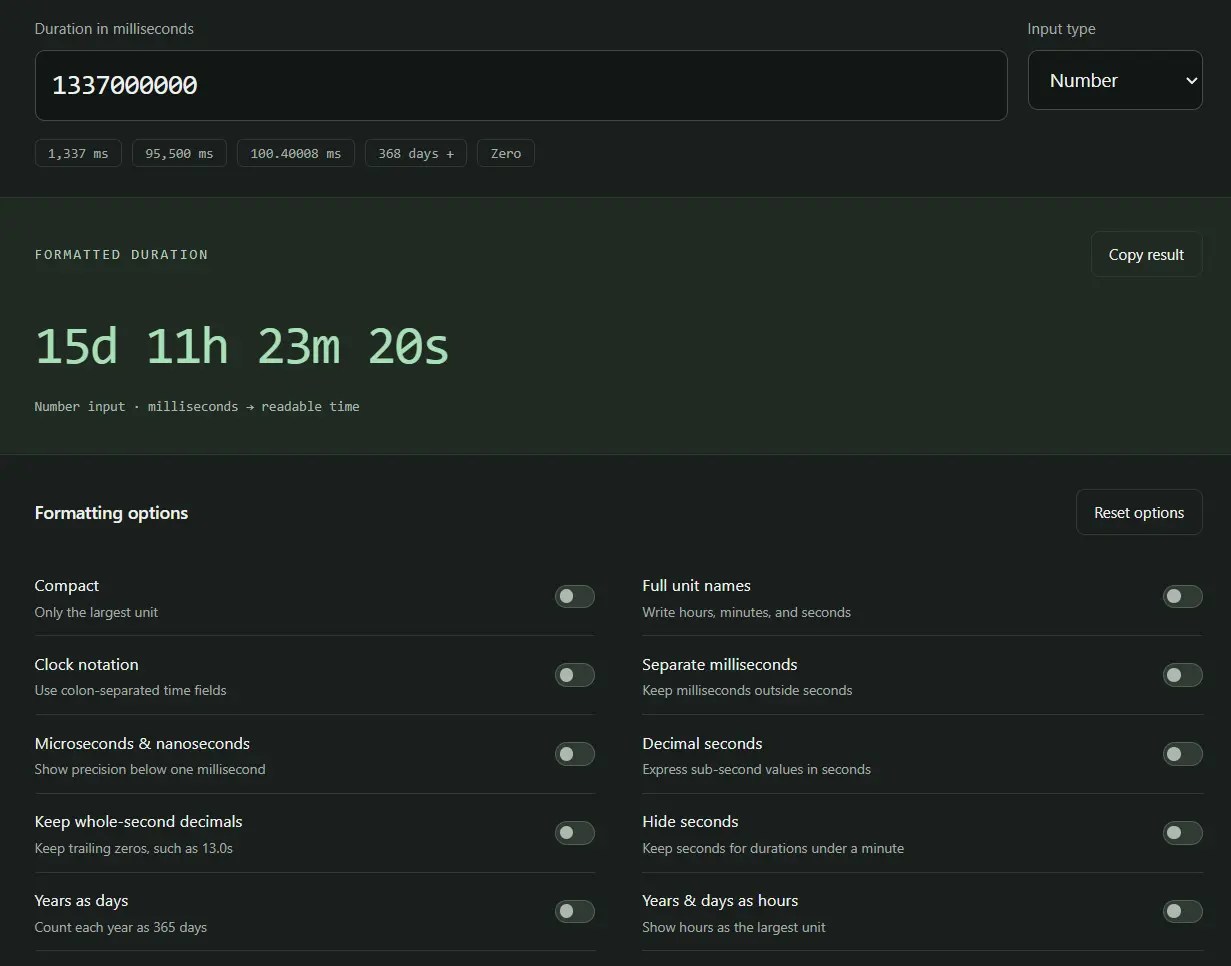Focus the Duration in milliseconds input field

click(521, 85)
